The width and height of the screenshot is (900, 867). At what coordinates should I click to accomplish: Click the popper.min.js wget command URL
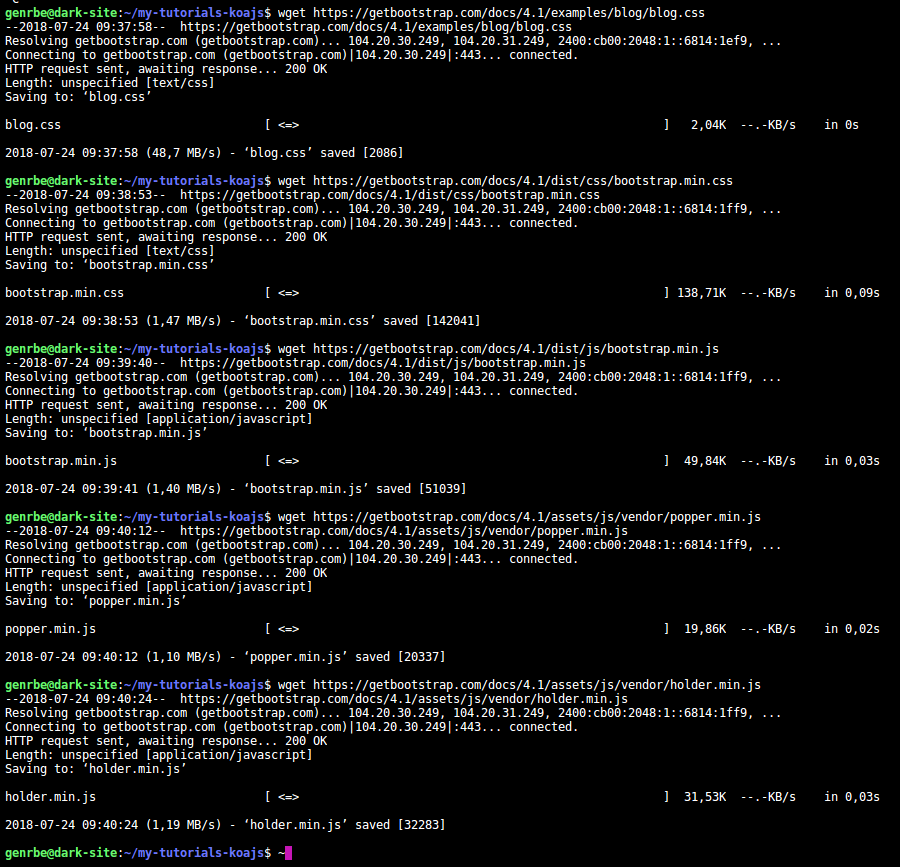[x=537, y=517]
